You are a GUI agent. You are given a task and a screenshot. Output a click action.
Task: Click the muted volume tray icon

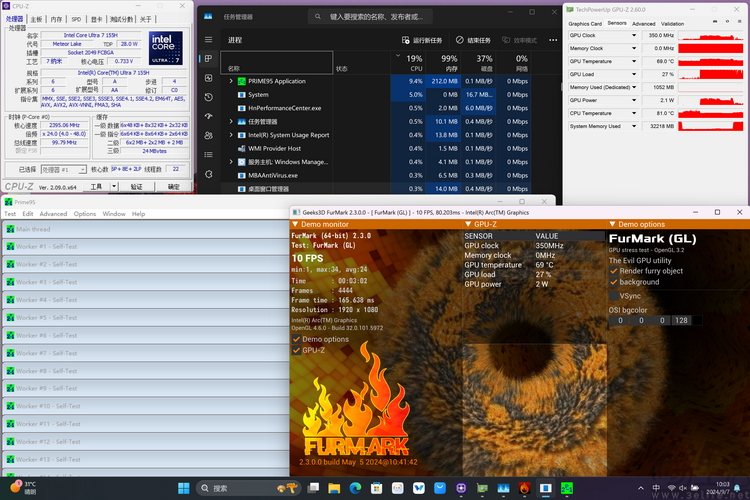(683, 488)
